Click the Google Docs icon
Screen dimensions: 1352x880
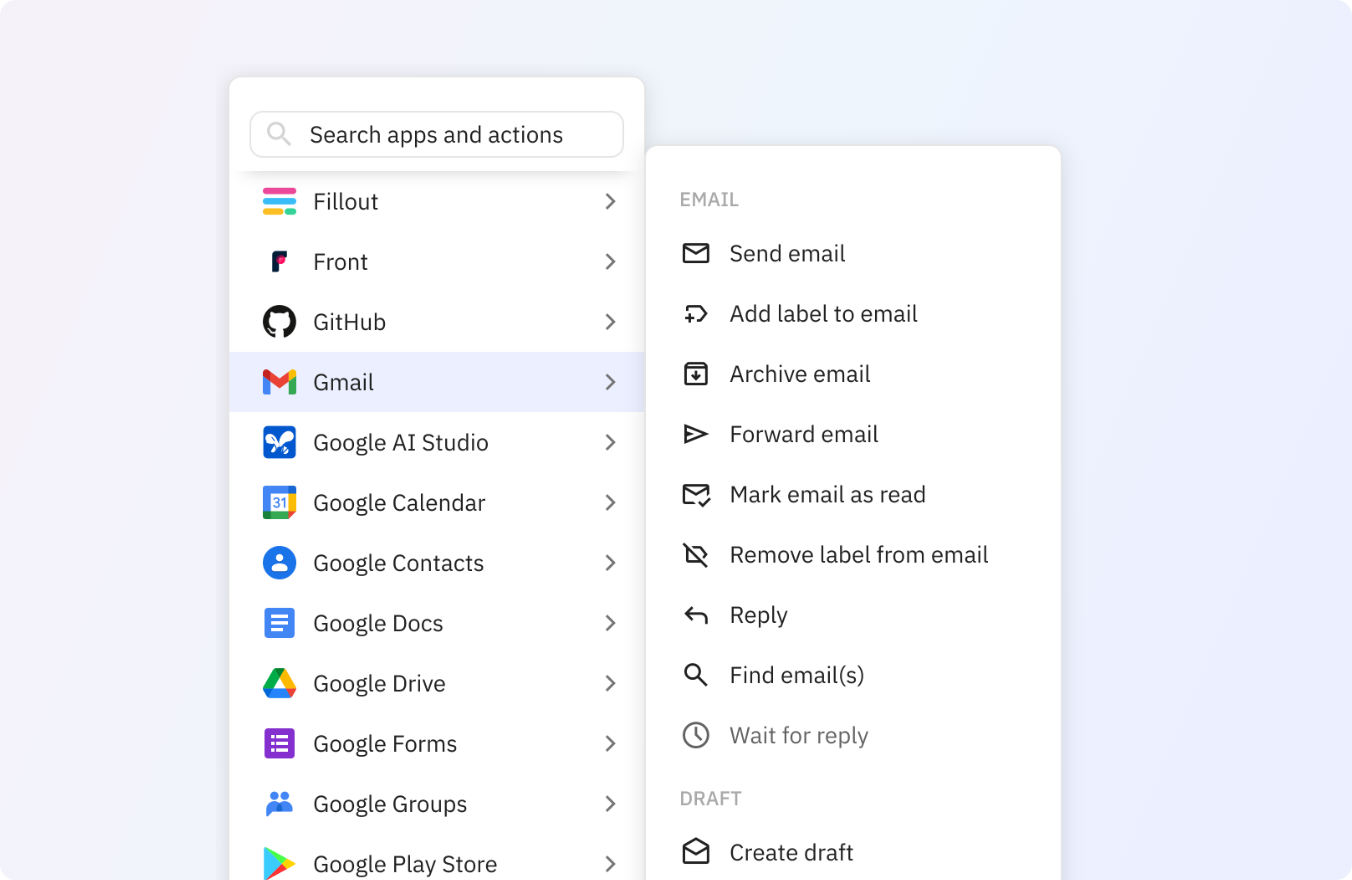click(279, 623)
